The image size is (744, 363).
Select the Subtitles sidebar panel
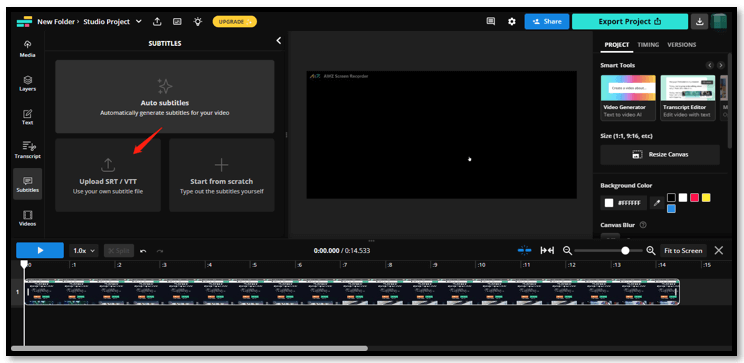[28, 184]
